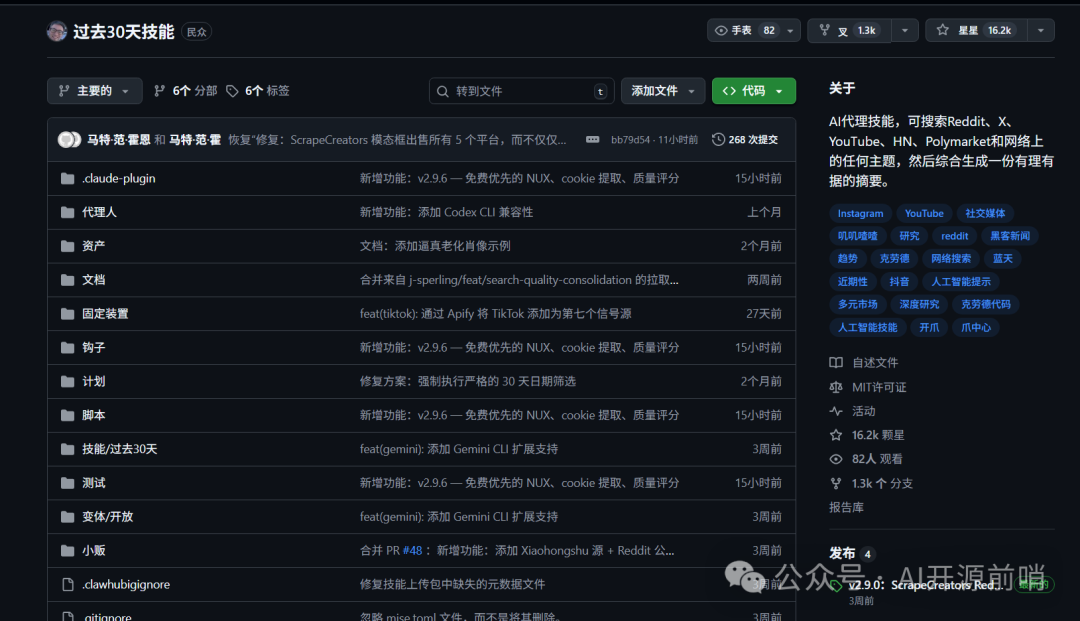The height and width of the screenshot is (621, 1080).
Task: Open the 技能/过去30天 folder
Action: pyautogui.click(x=120, y=449)
